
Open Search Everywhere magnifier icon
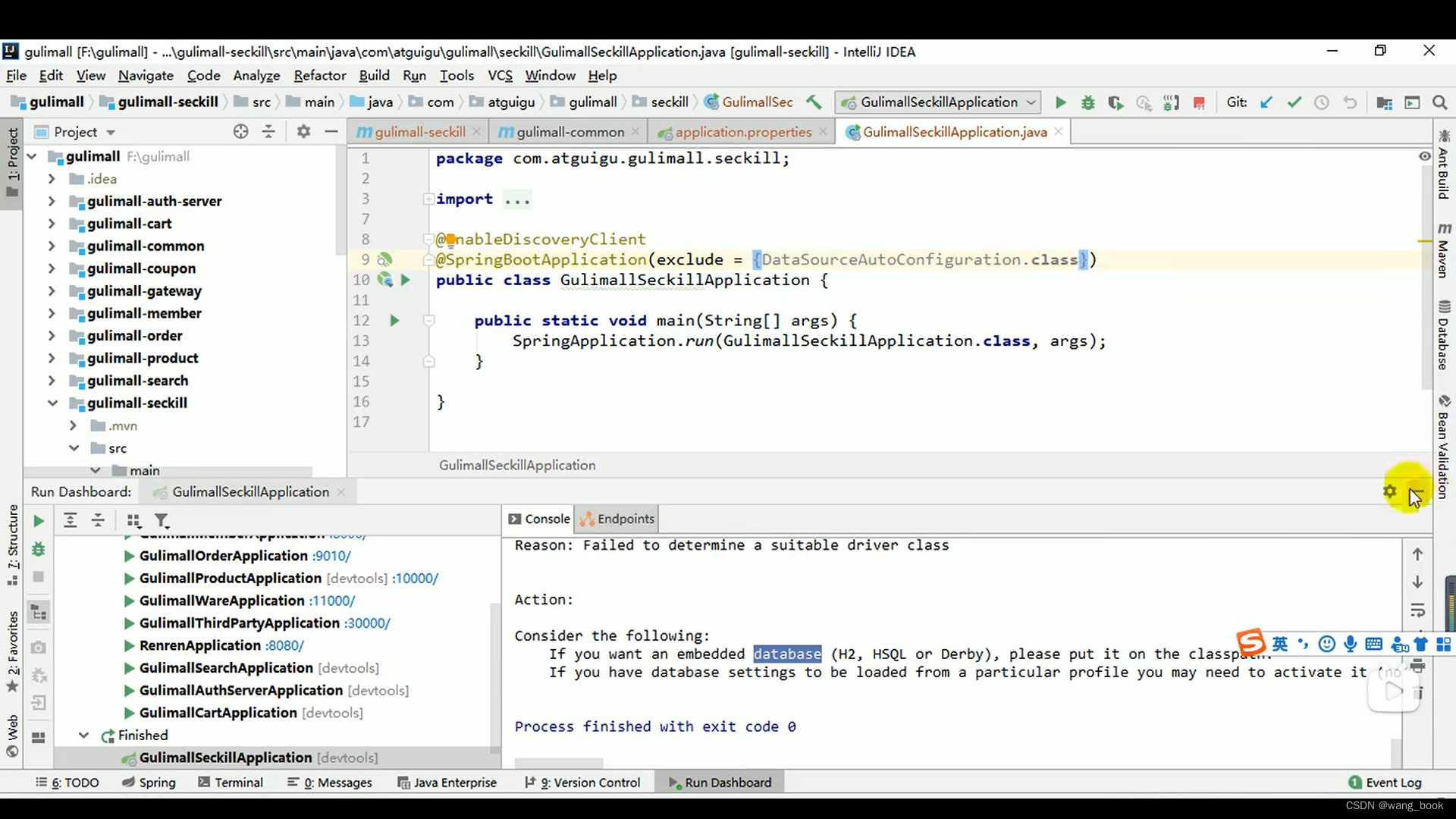(x=1439, y=102)
